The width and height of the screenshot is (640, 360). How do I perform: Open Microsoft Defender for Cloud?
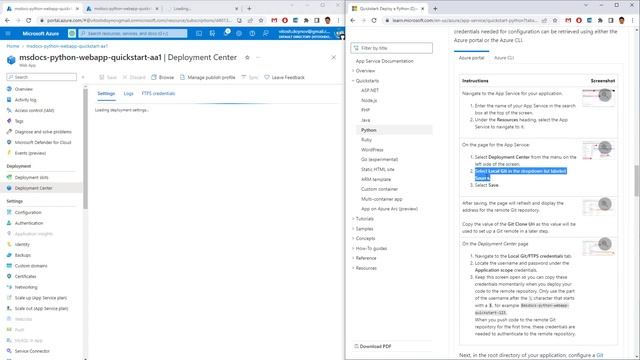(x=43, y=142)
